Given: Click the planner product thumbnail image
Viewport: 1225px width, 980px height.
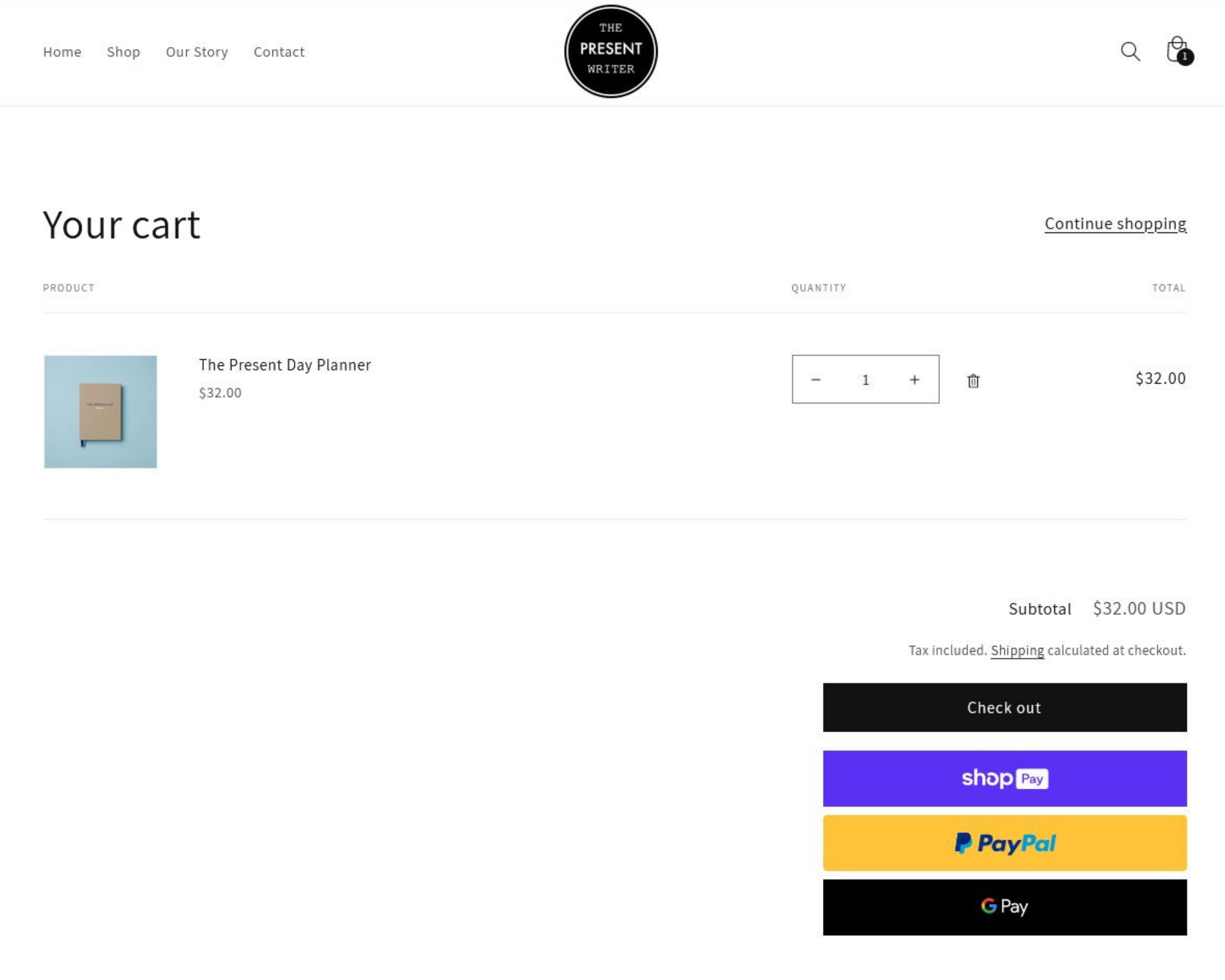Looking at the screenshot, I should (x=100, y=412).
